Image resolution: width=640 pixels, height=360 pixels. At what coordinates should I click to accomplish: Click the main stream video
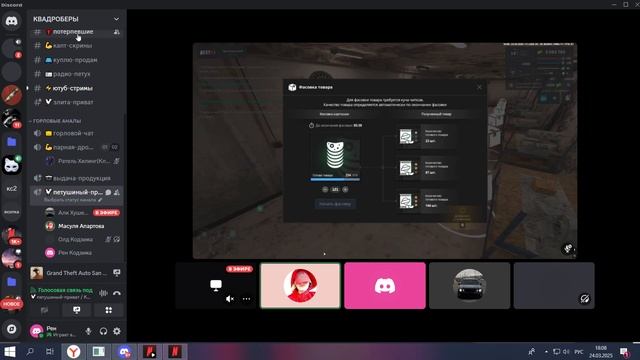coord(385,151)
